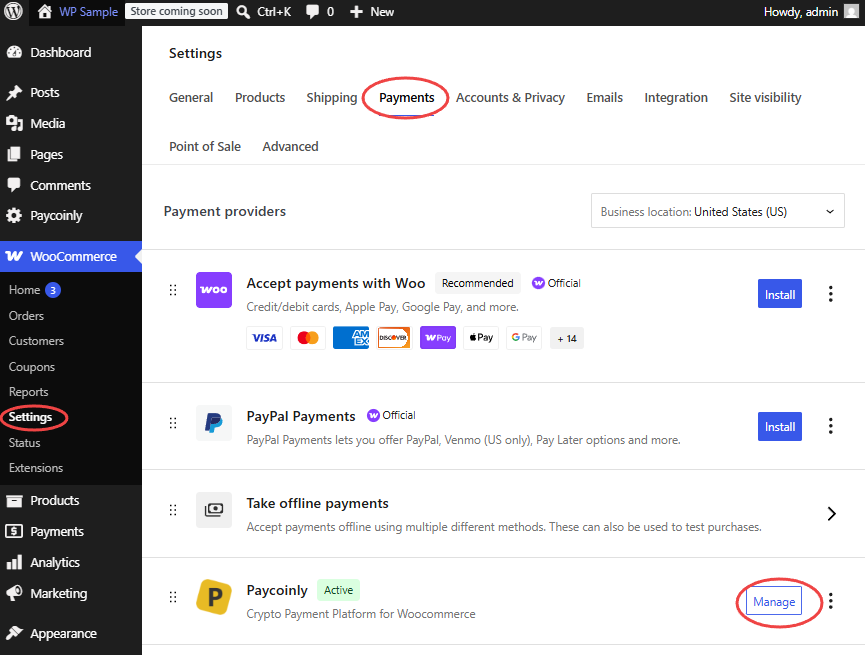Click the home icon beside WP Sample
The image size is (865, 655).
(45, 12)
